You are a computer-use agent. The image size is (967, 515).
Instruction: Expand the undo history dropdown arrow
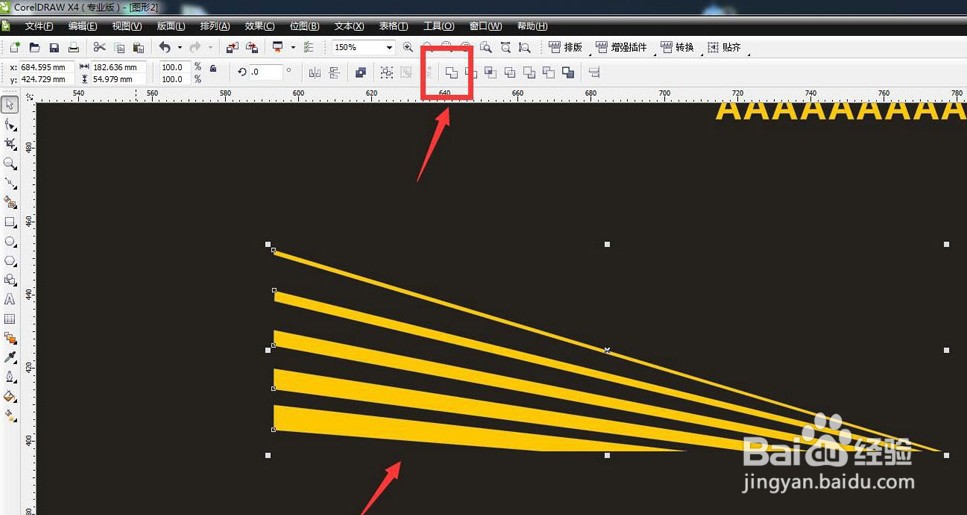179,47
